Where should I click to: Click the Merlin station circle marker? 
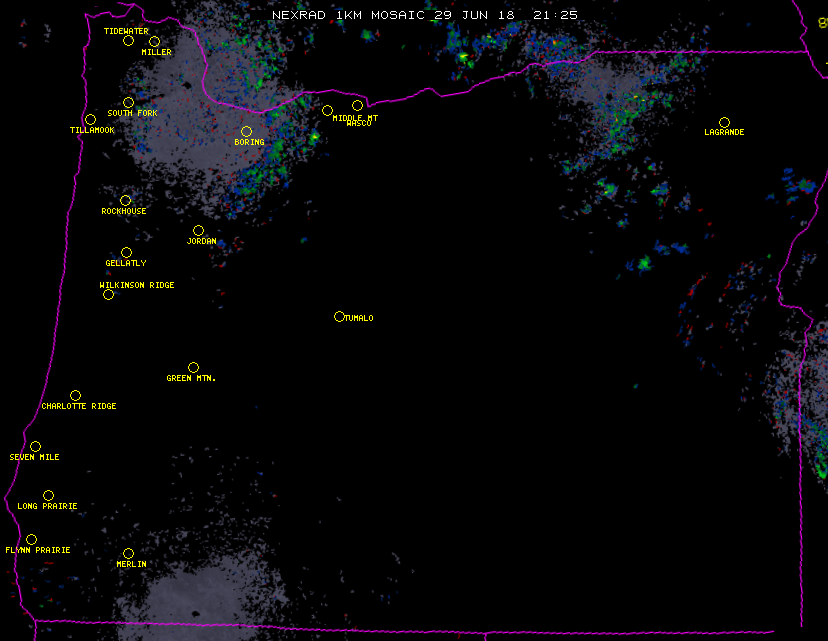(x=128, y=554)
